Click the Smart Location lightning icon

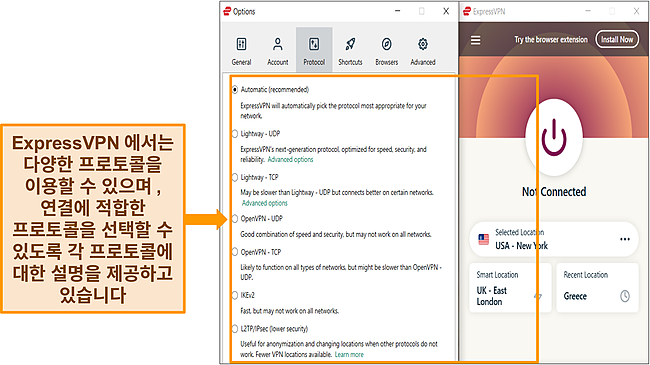538,296
